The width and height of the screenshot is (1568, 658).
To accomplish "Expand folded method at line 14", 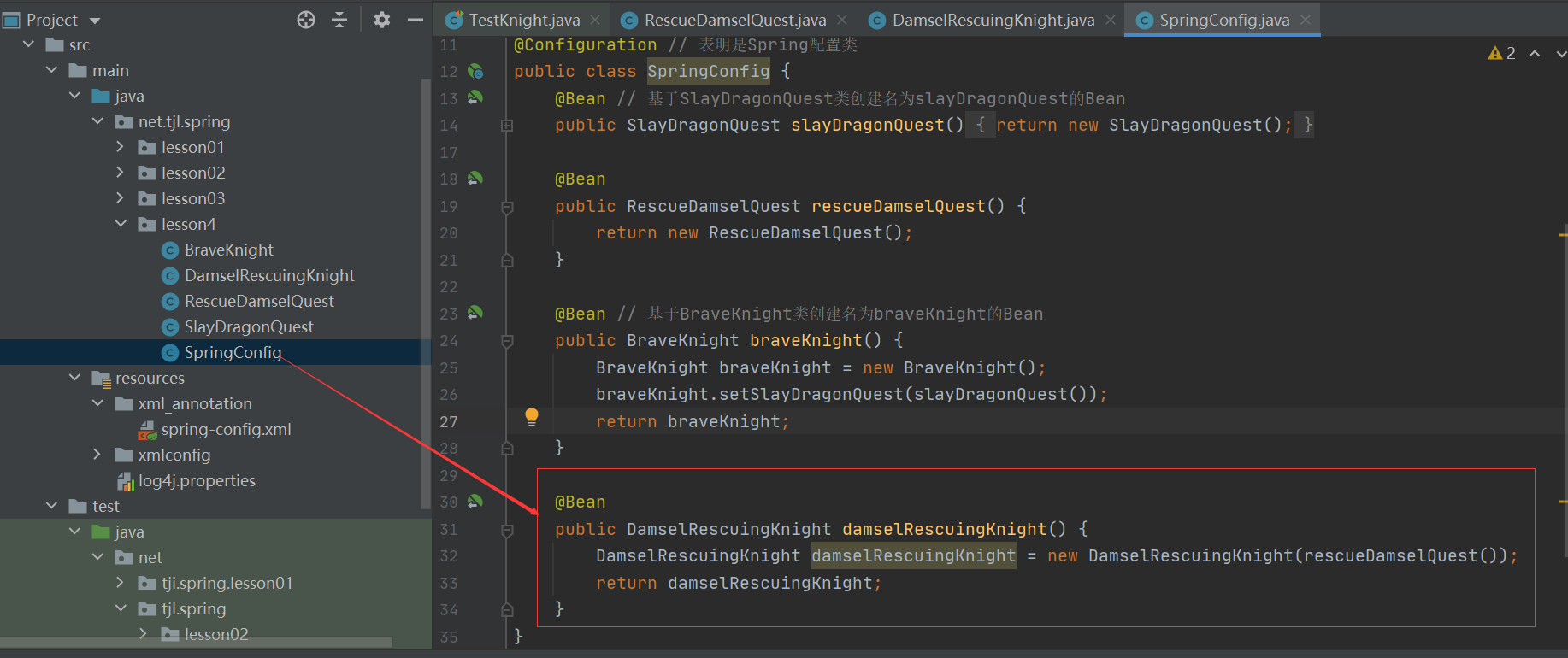I will coord(507,126).
